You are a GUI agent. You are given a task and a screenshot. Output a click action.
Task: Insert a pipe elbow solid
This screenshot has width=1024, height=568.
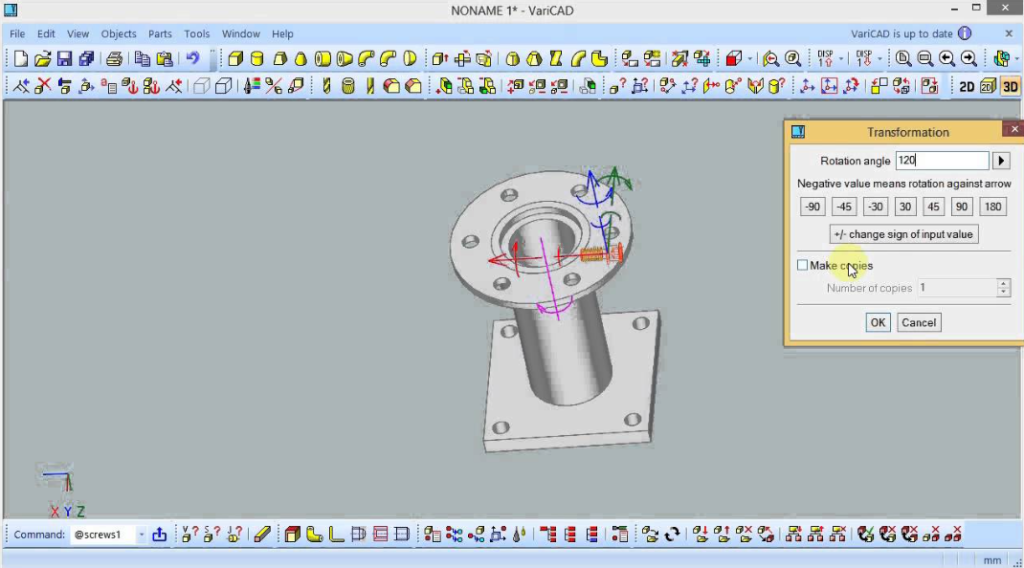click(366, 59)
